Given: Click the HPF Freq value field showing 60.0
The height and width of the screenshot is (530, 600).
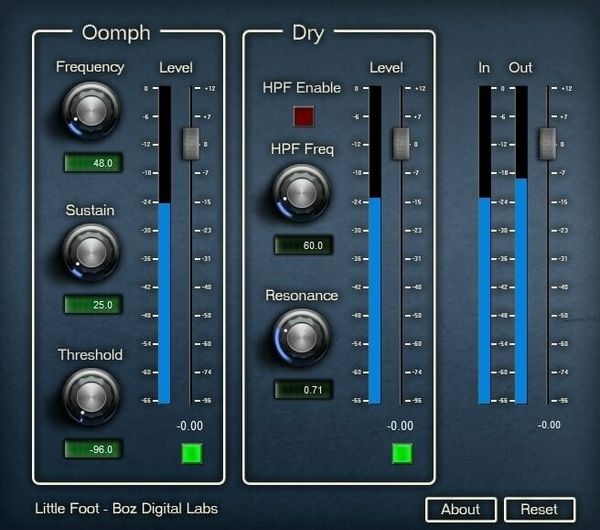Looking at the screenshot, I should (x=303, y=245).
